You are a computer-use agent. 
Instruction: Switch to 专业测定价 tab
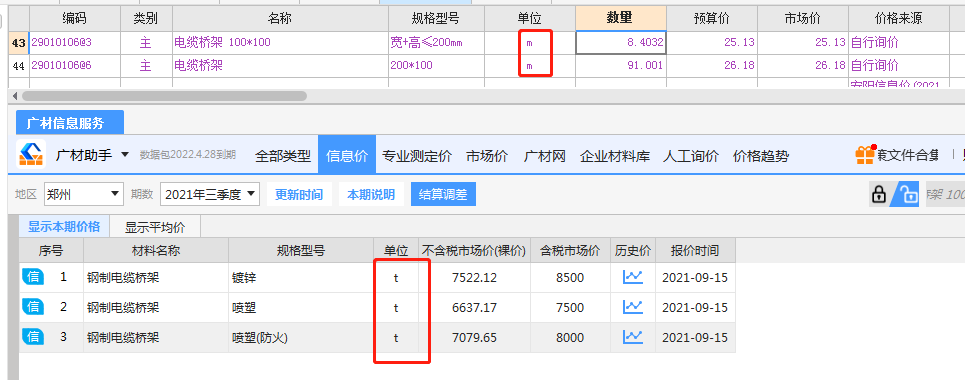(x=417, y=156)
